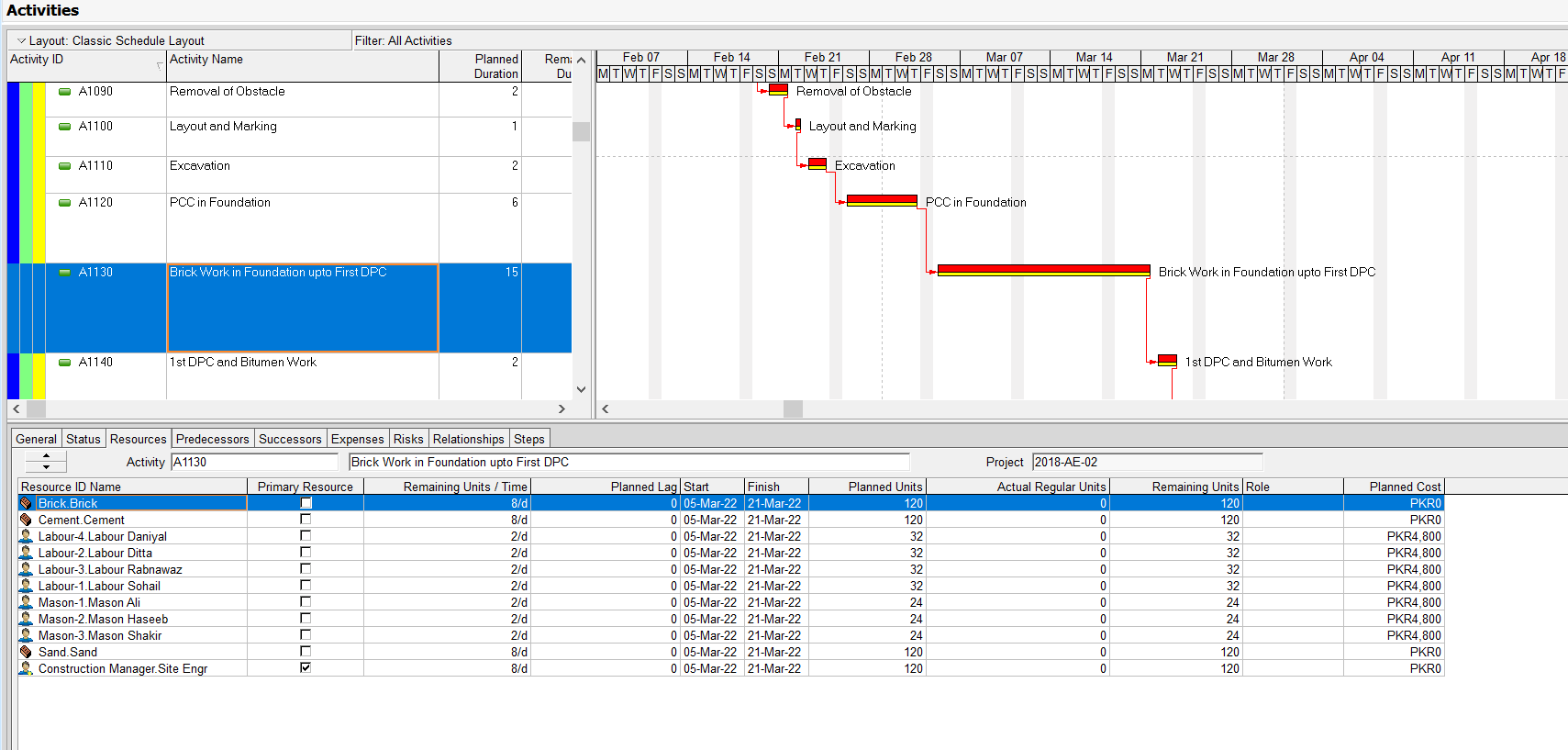Click the activity icon for A1140
Image resolution: width=1568 pixels, height=750 pixels.
(64, 363)
